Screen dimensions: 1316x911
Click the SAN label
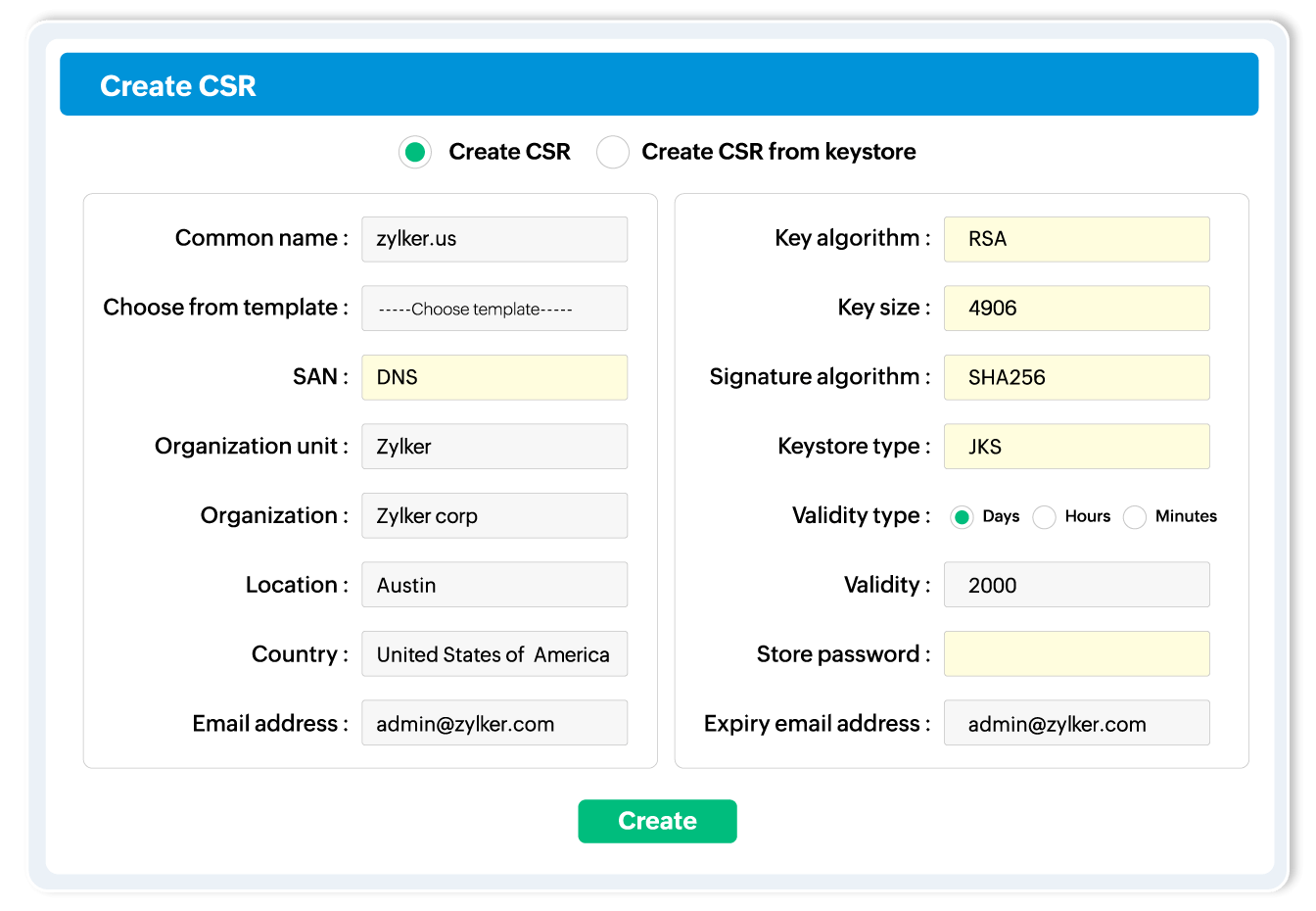pos(320,377)
